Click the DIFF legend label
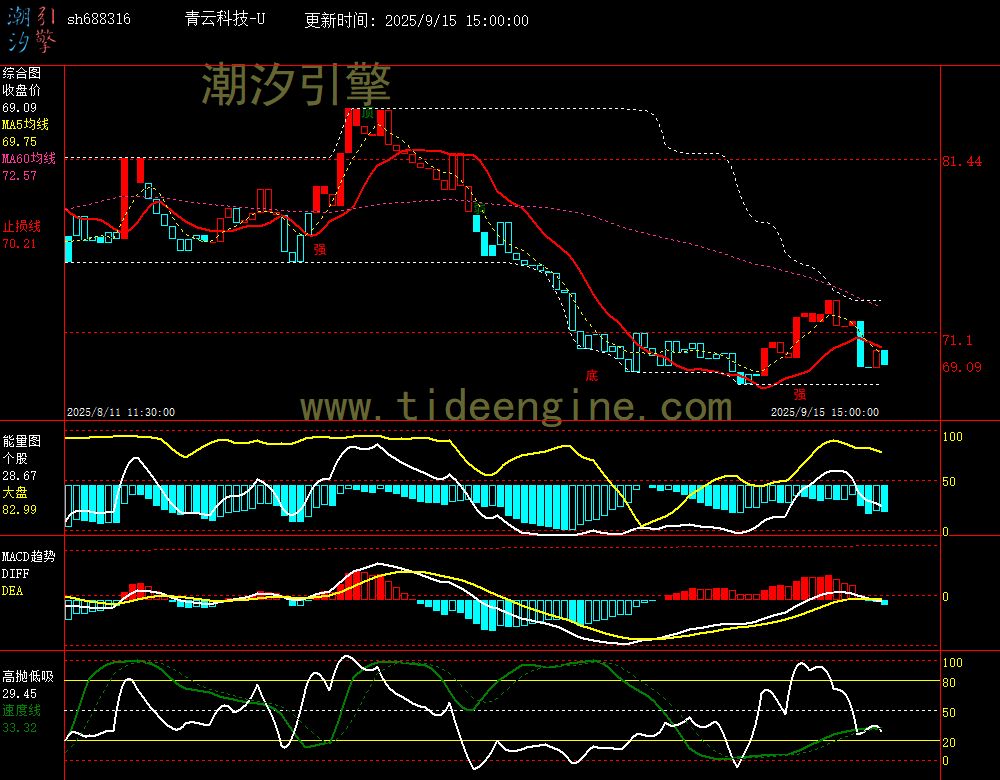The width and height of the screenshot is (1000, 780). coord(15,574)
